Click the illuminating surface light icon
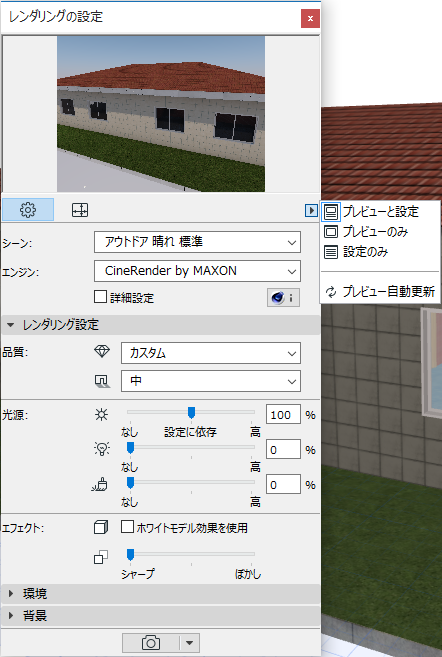Viewport: 442px width, 657px height. tap(100, 485)
